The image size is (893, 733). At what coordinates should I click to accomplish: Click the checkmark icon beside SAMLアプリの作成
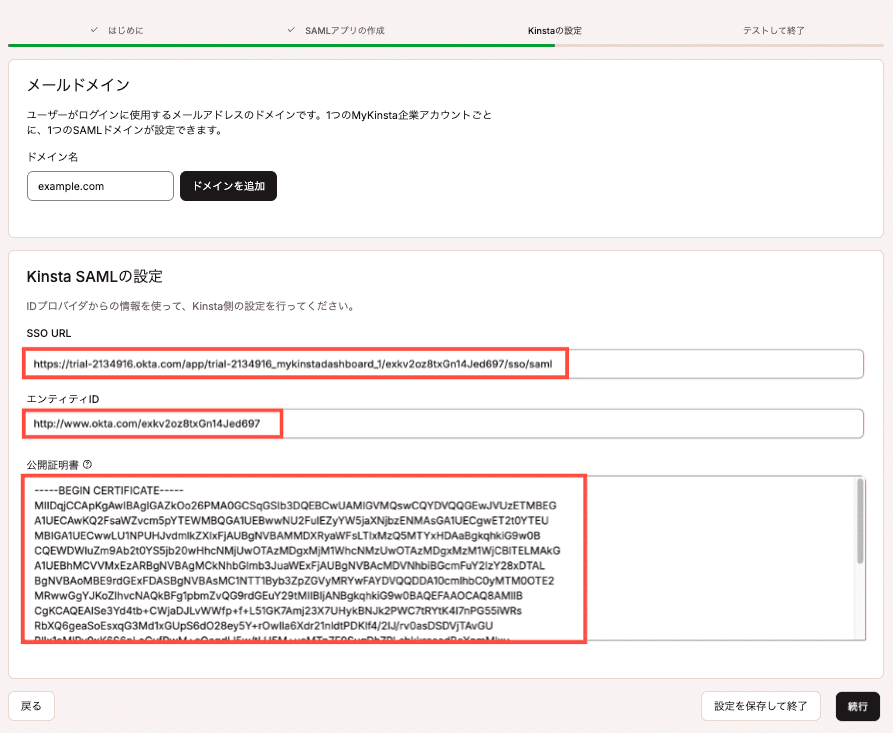pos(290,31)
